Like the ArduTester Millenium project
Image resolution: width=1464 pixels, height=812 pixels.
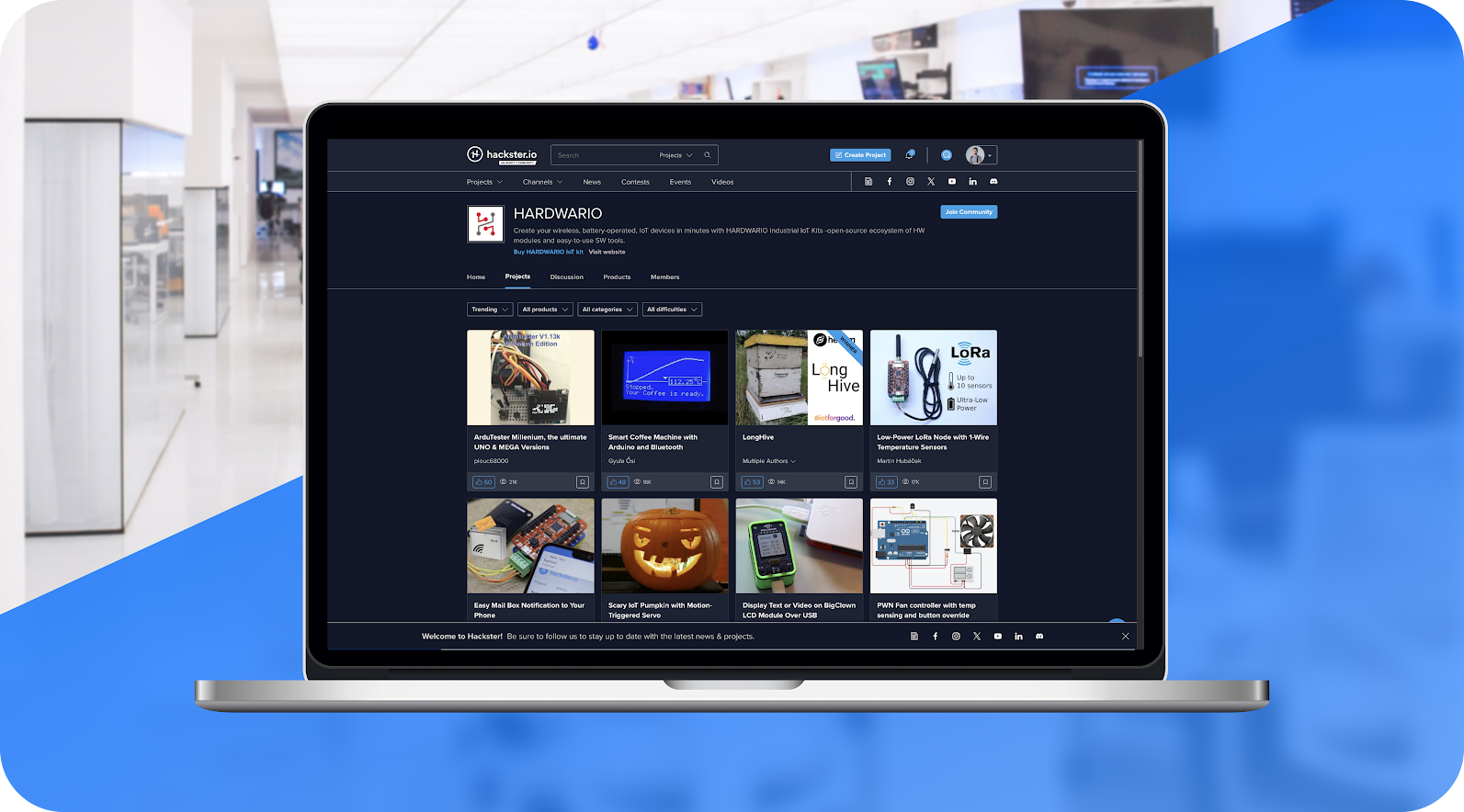pos(483,482)
